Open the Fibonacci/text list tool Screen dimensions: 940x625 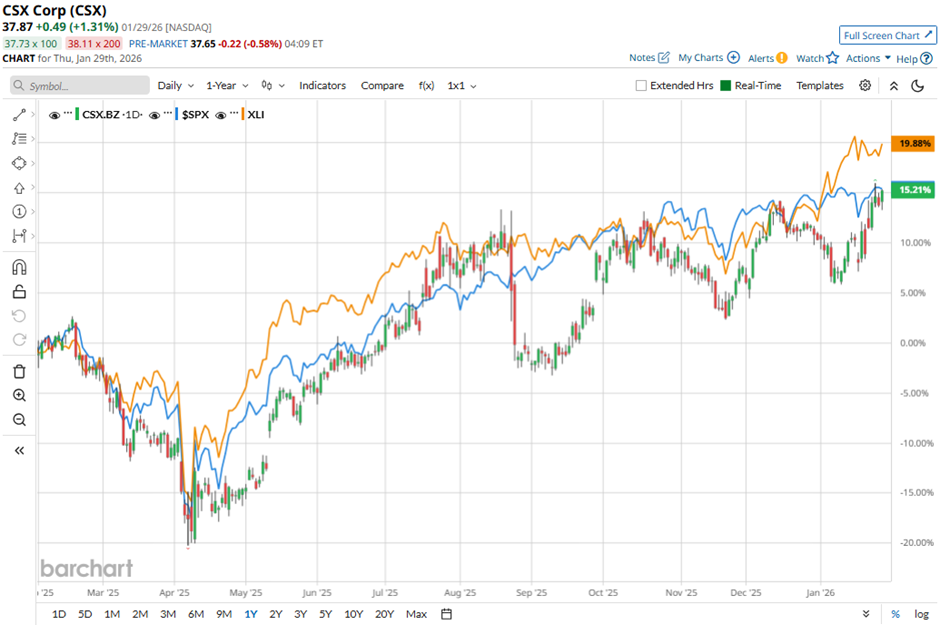coord(19,139)
